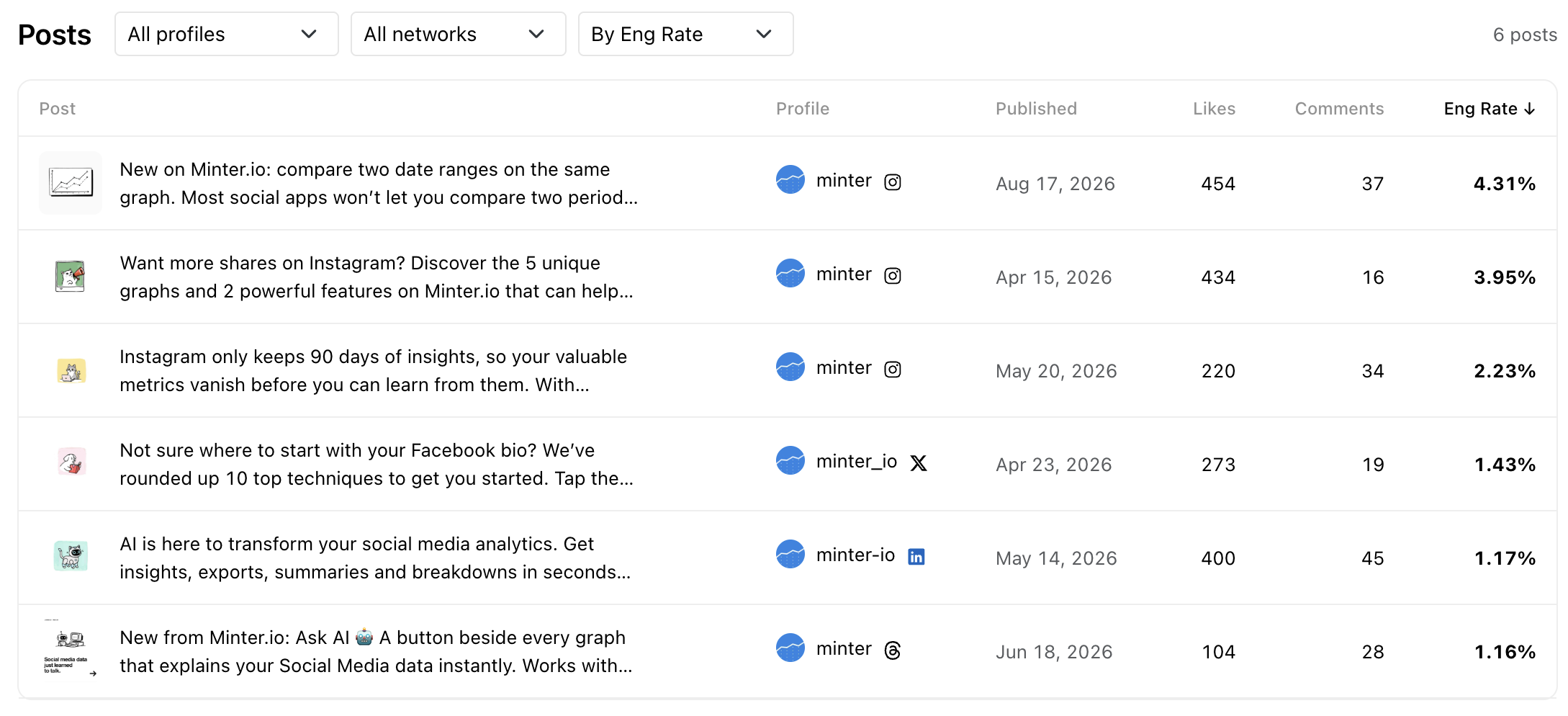Open the All profiles dropdown
The image size is (1568, 716).
tap(226, 34)
